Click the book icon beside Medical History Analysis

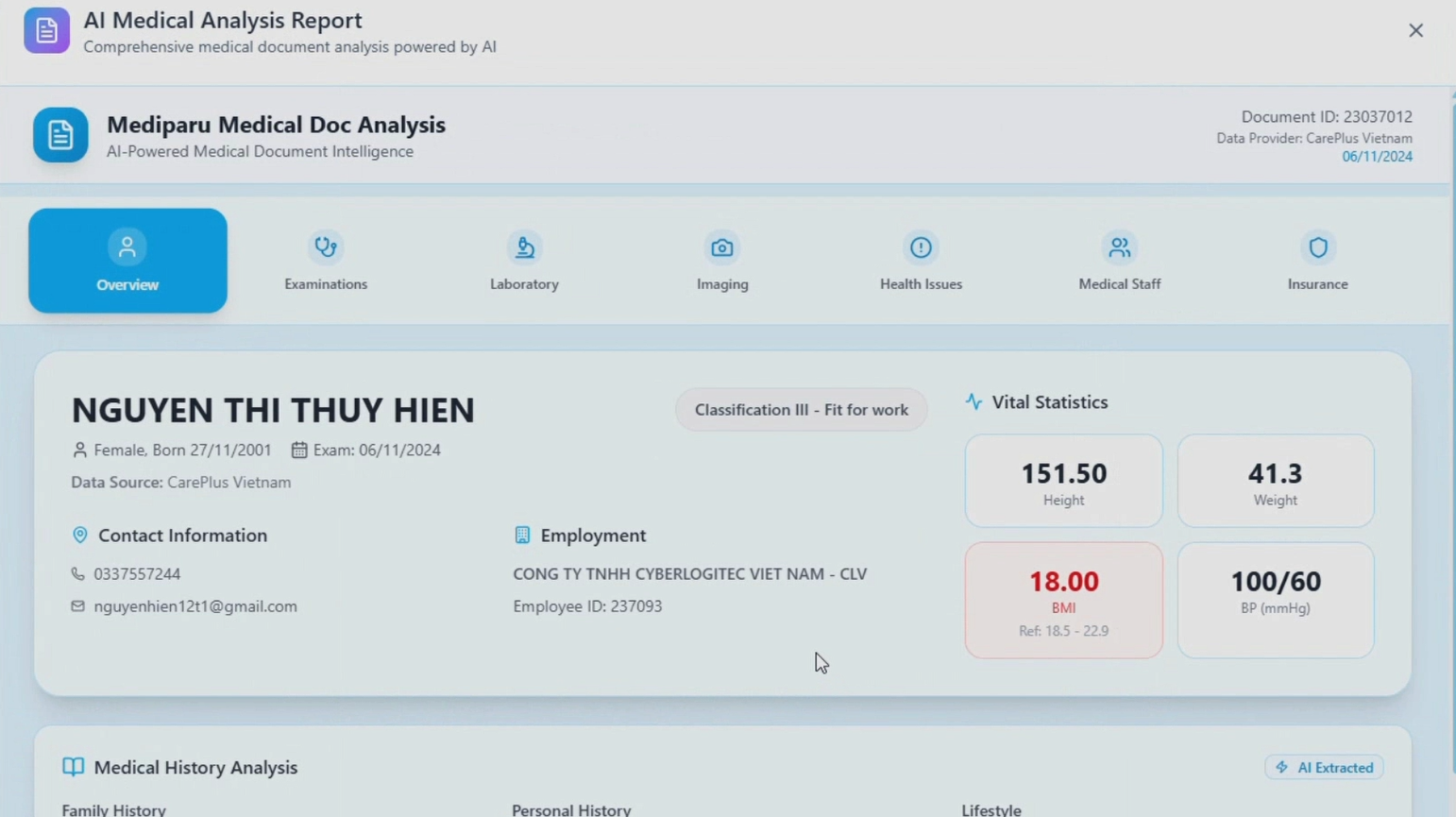point(73,766)
